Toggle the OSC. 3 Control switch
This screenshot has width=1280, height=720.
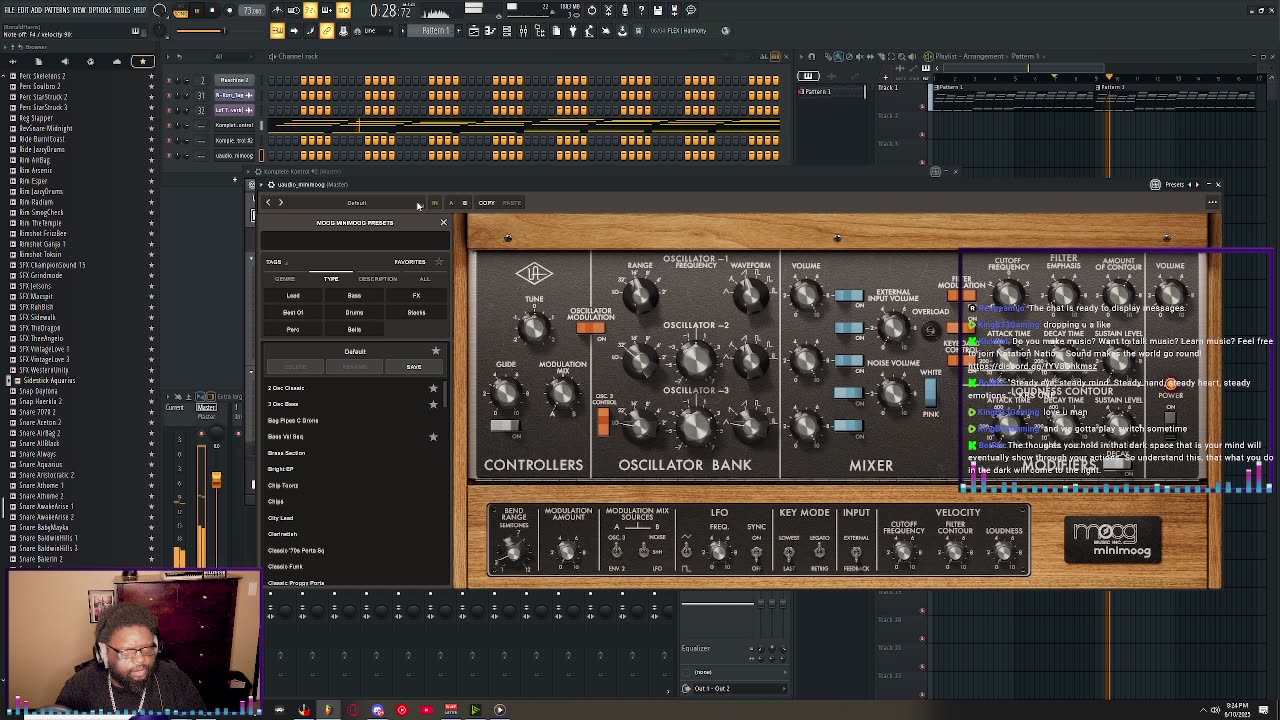click(x=603, y=421)
